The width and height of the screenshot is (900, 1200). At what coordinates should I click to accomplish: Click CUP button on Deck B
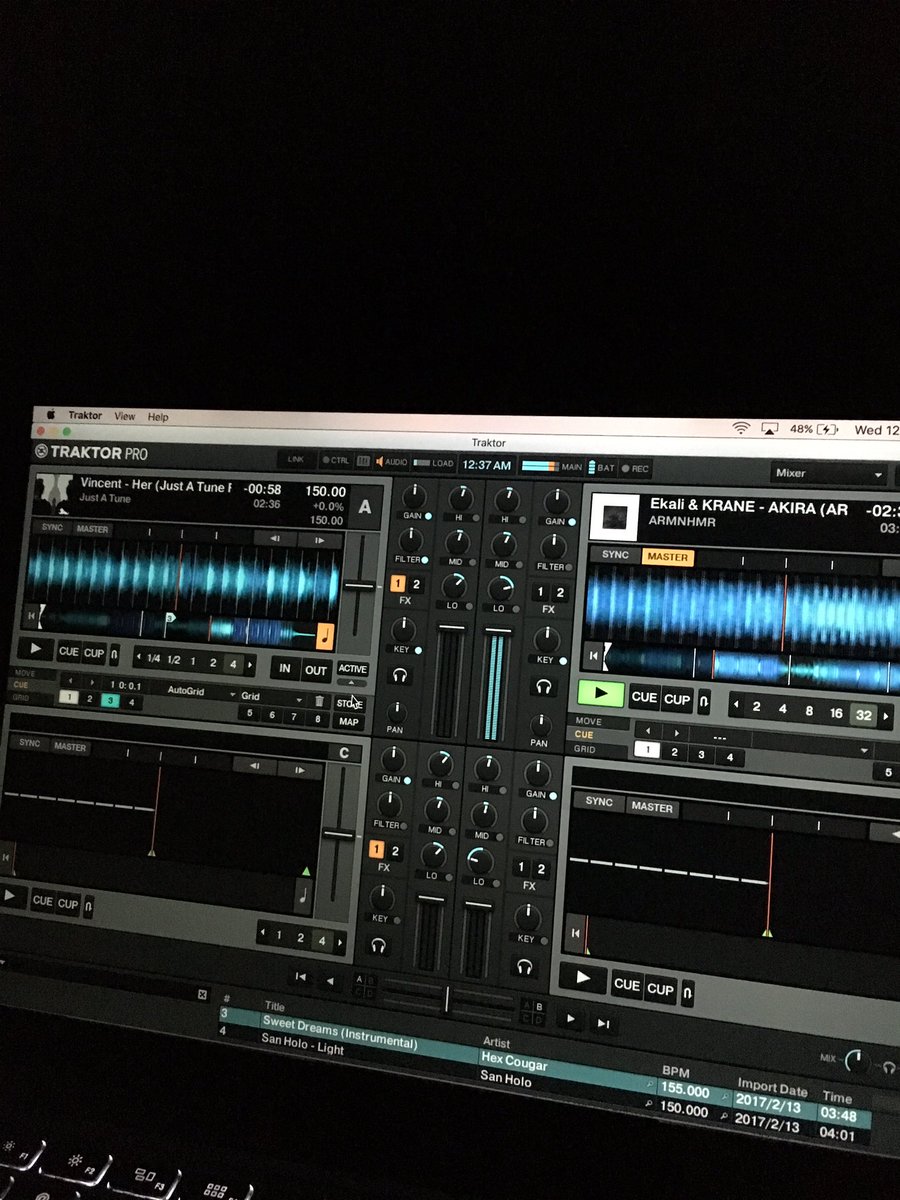pos(677,700)
